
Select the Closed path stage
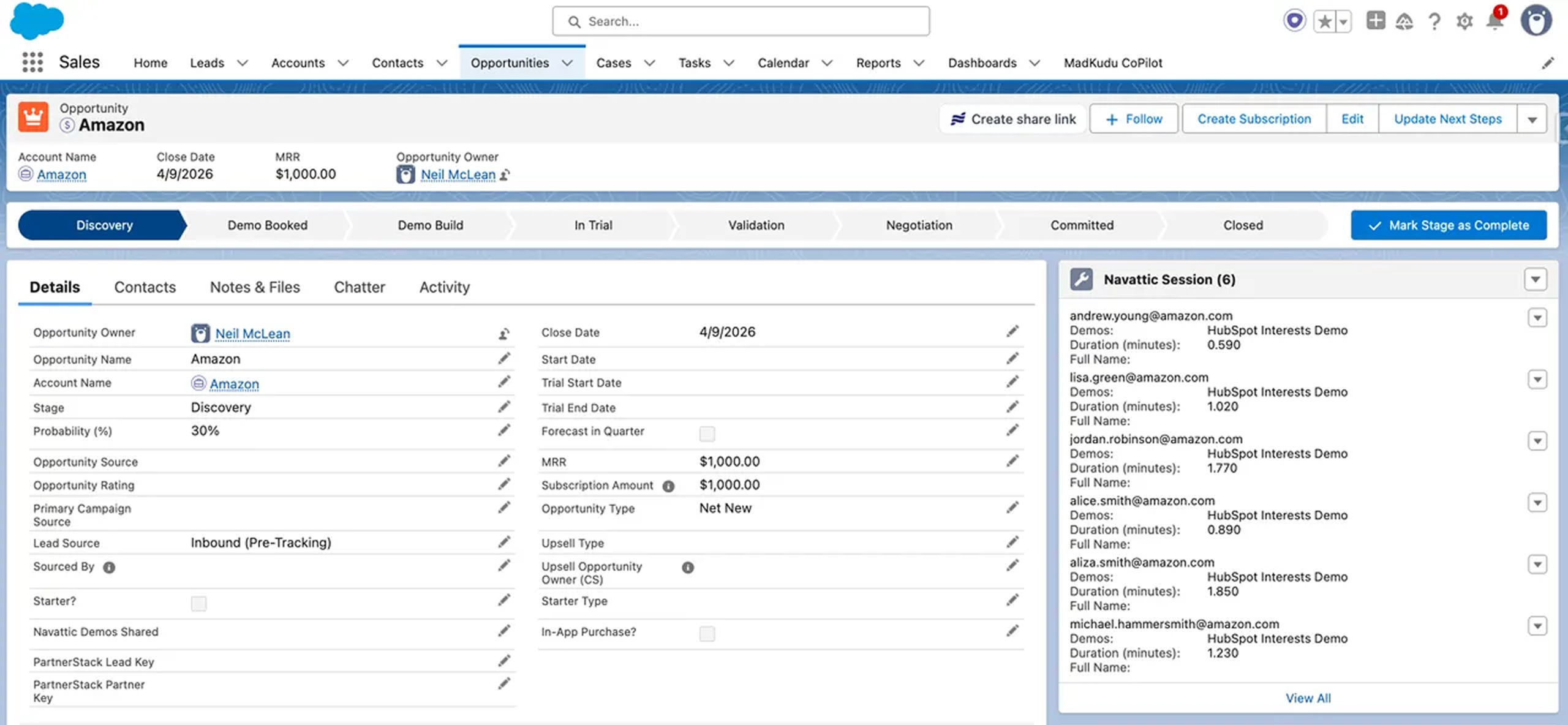click(1243, 225)
